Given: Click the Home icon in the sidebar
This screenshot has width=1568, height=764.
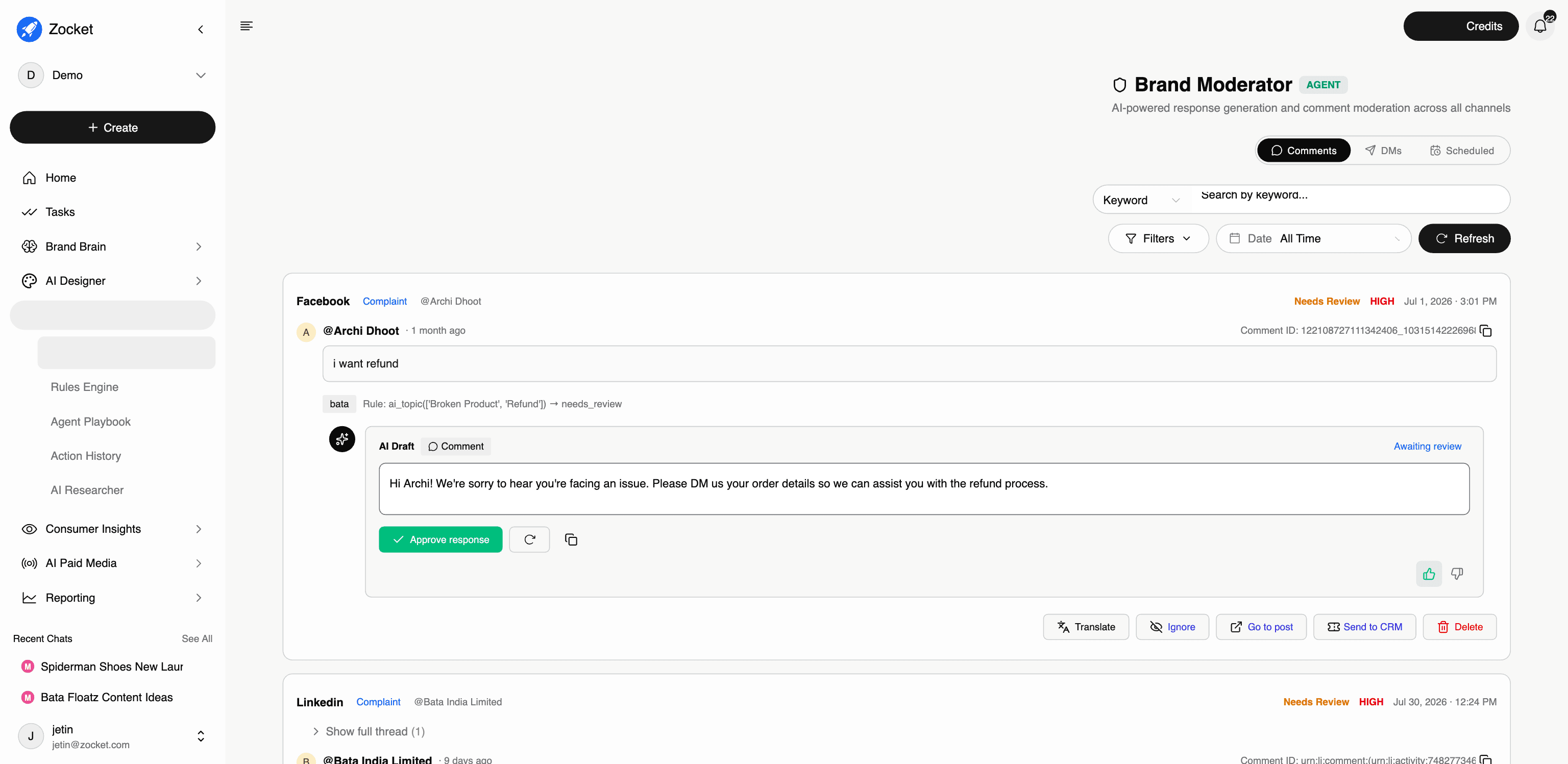Looking at the screenshot, I should (29, 178).
